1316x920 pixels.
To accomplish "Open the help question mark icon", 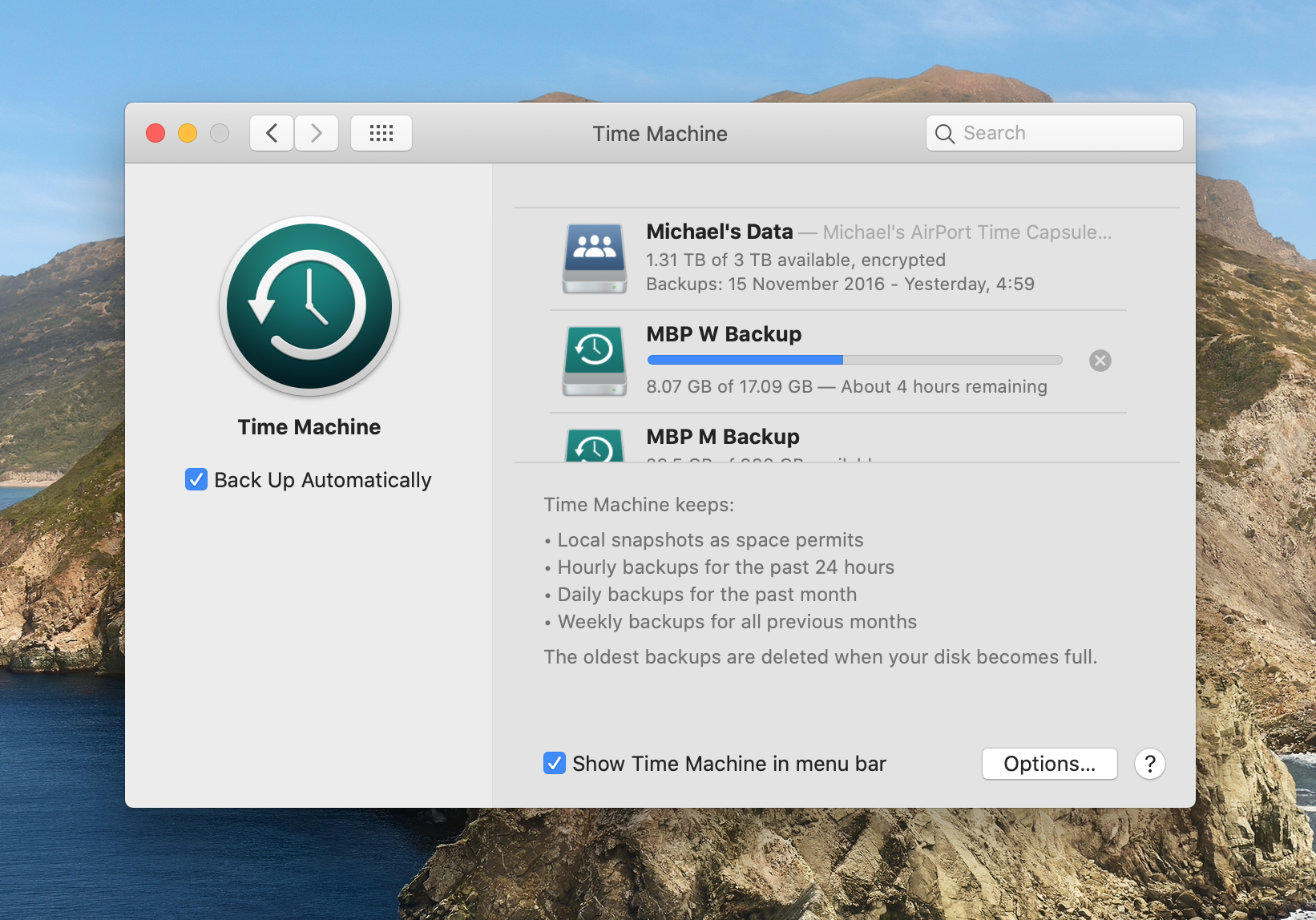I will click(1149, 764).
